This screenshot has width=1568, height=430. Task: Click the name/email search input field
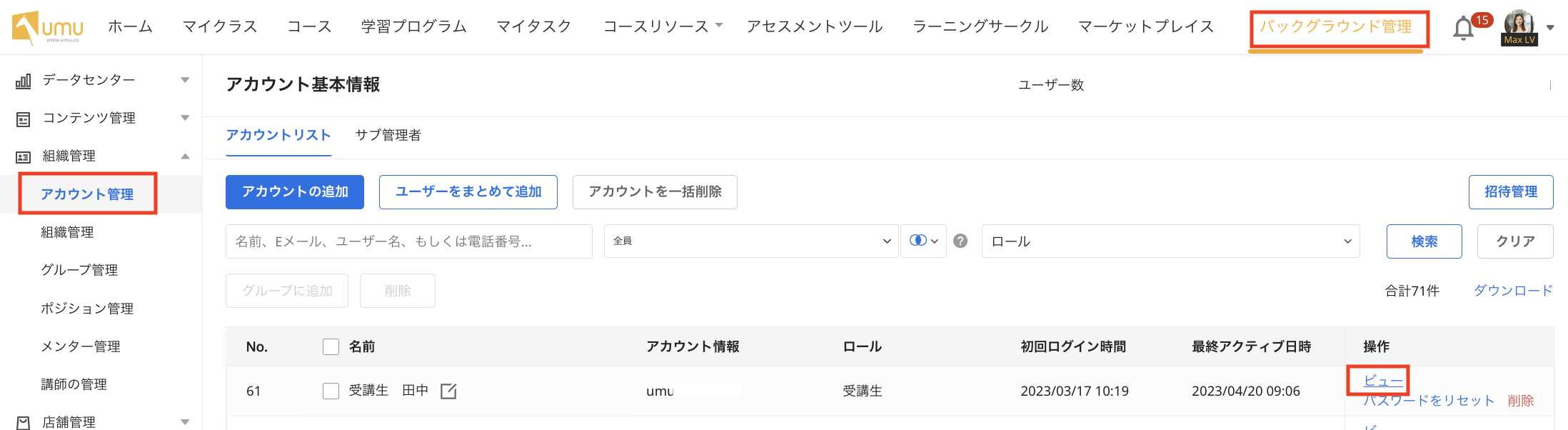(x=408, y=241)
